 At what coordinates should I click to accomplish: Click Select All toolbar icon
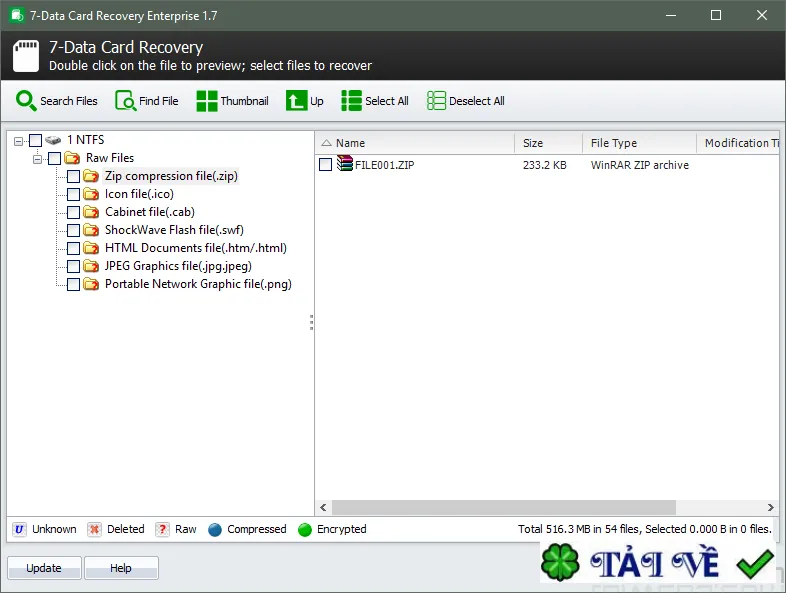351,101
